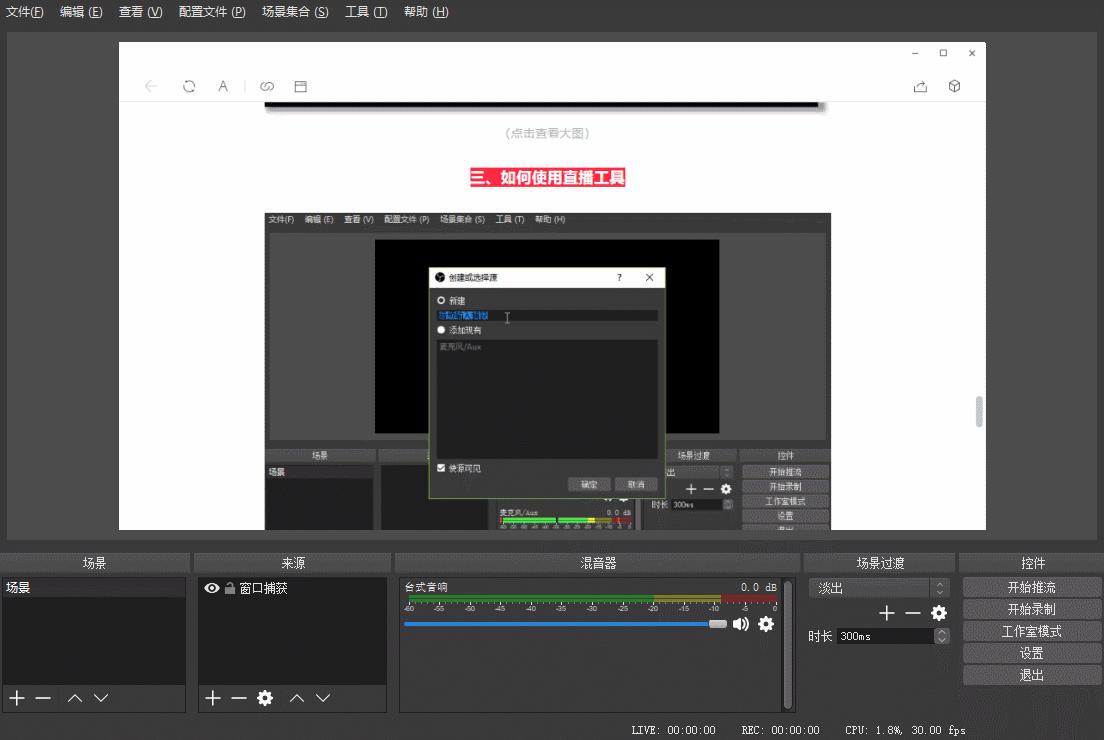Viewport: 1104px width, 740px height.
Task: Click the refresh icon in captured window
Action: click(x=189, y=86)
